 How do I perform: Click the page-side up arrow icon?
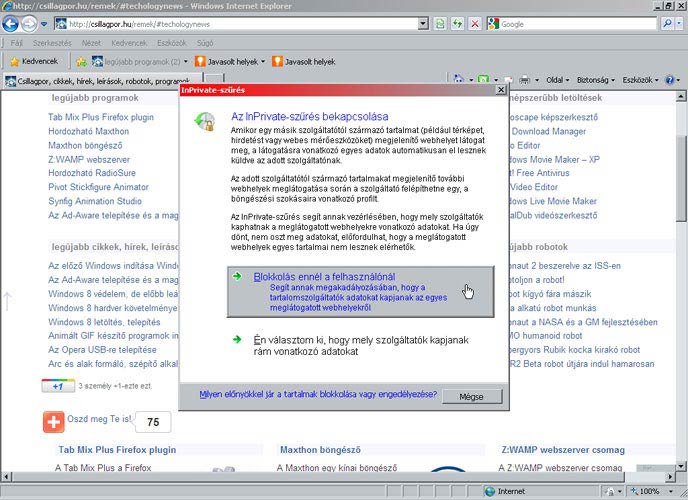pos(7,301)
